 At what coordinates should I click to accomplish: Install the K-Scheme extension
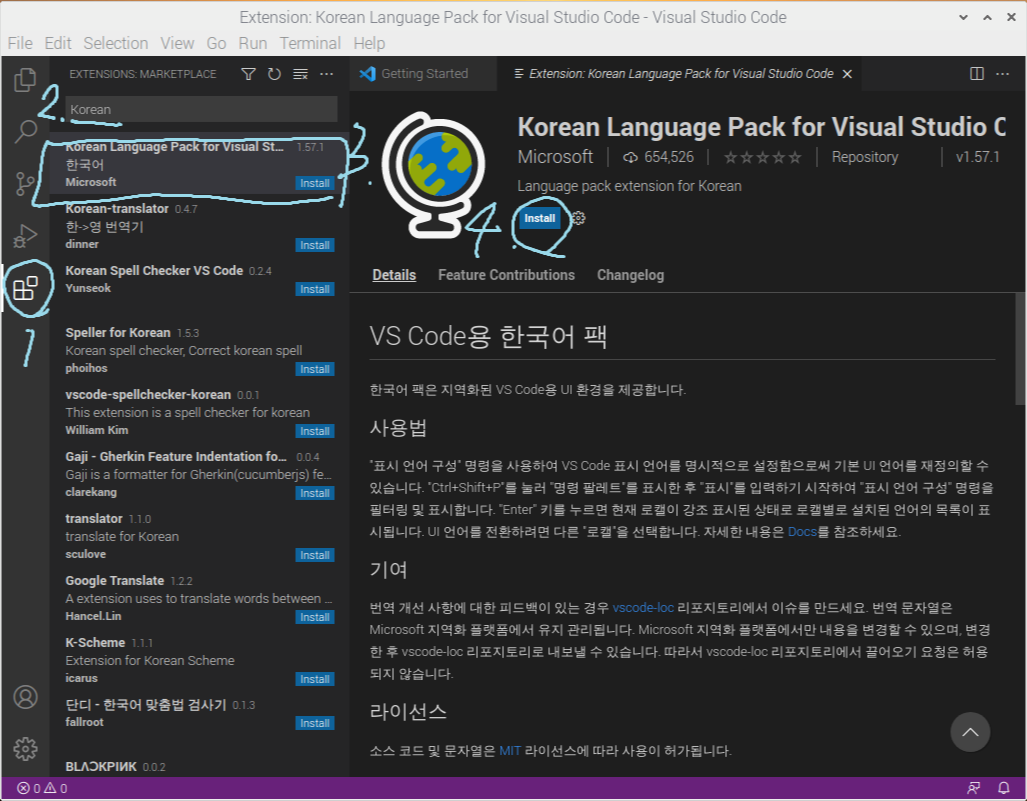pyautogui.click(x=314, y=679)
